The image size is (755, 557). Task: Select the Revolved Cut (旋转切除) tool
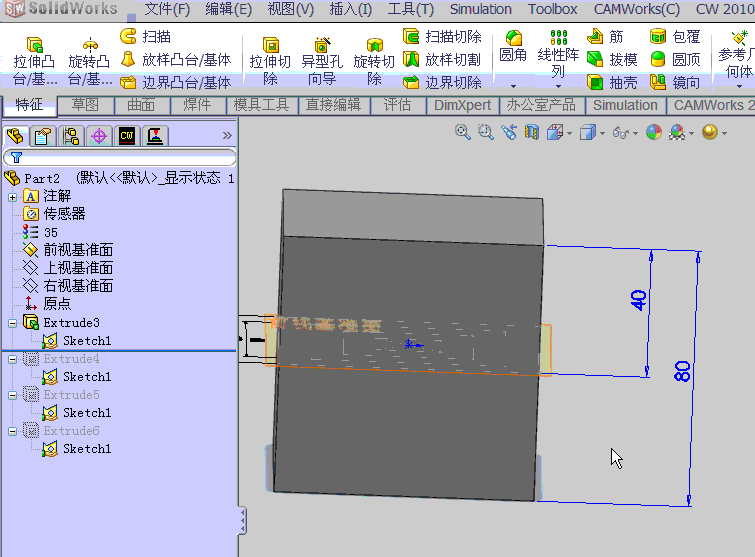tap(374, 62)
